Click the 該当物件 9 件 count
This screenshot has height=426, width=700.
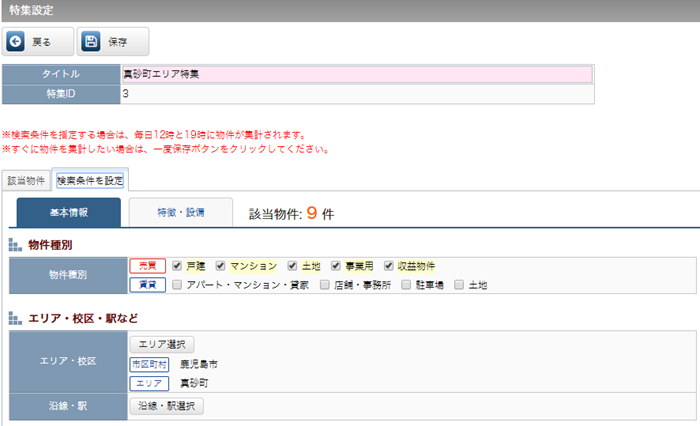pyautogui.click(x=292, y=213)
